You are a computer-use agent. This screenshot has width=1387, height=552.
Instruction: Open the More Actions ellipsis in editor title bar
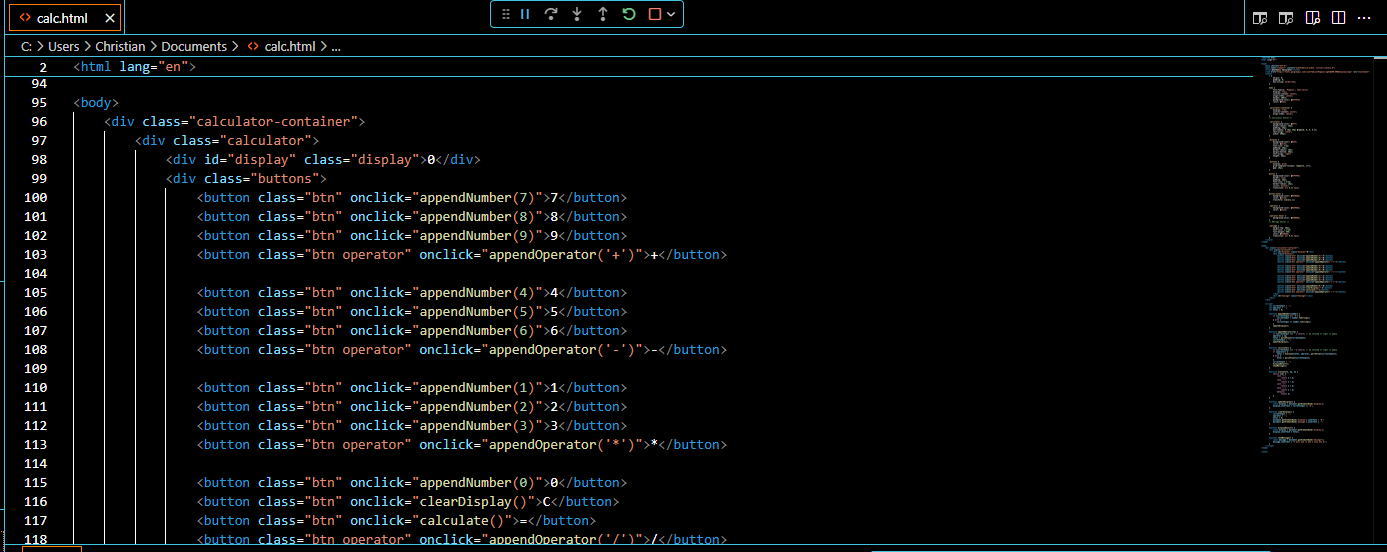(1366, 18)
